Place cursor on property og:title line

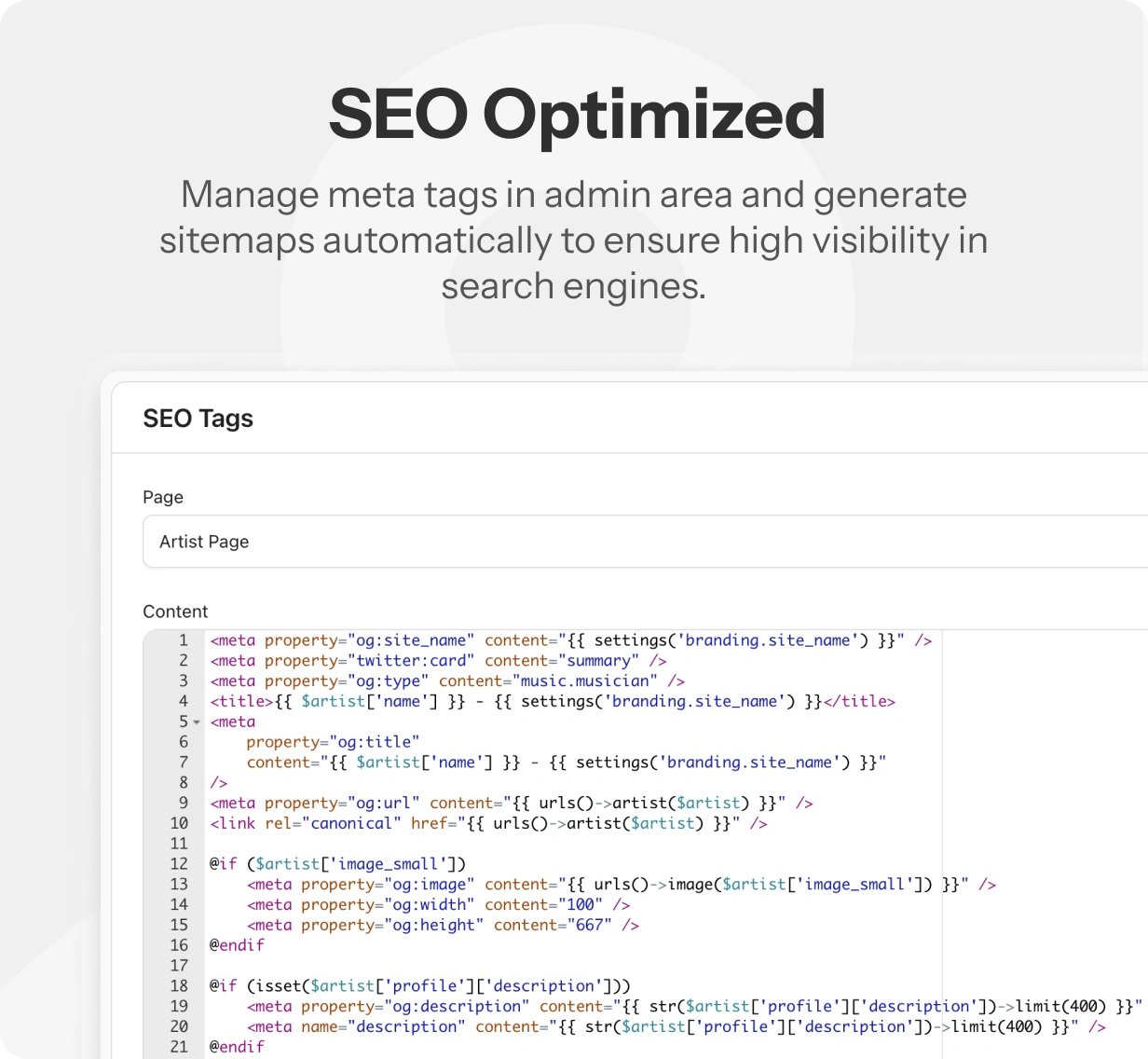coord(333,742)
